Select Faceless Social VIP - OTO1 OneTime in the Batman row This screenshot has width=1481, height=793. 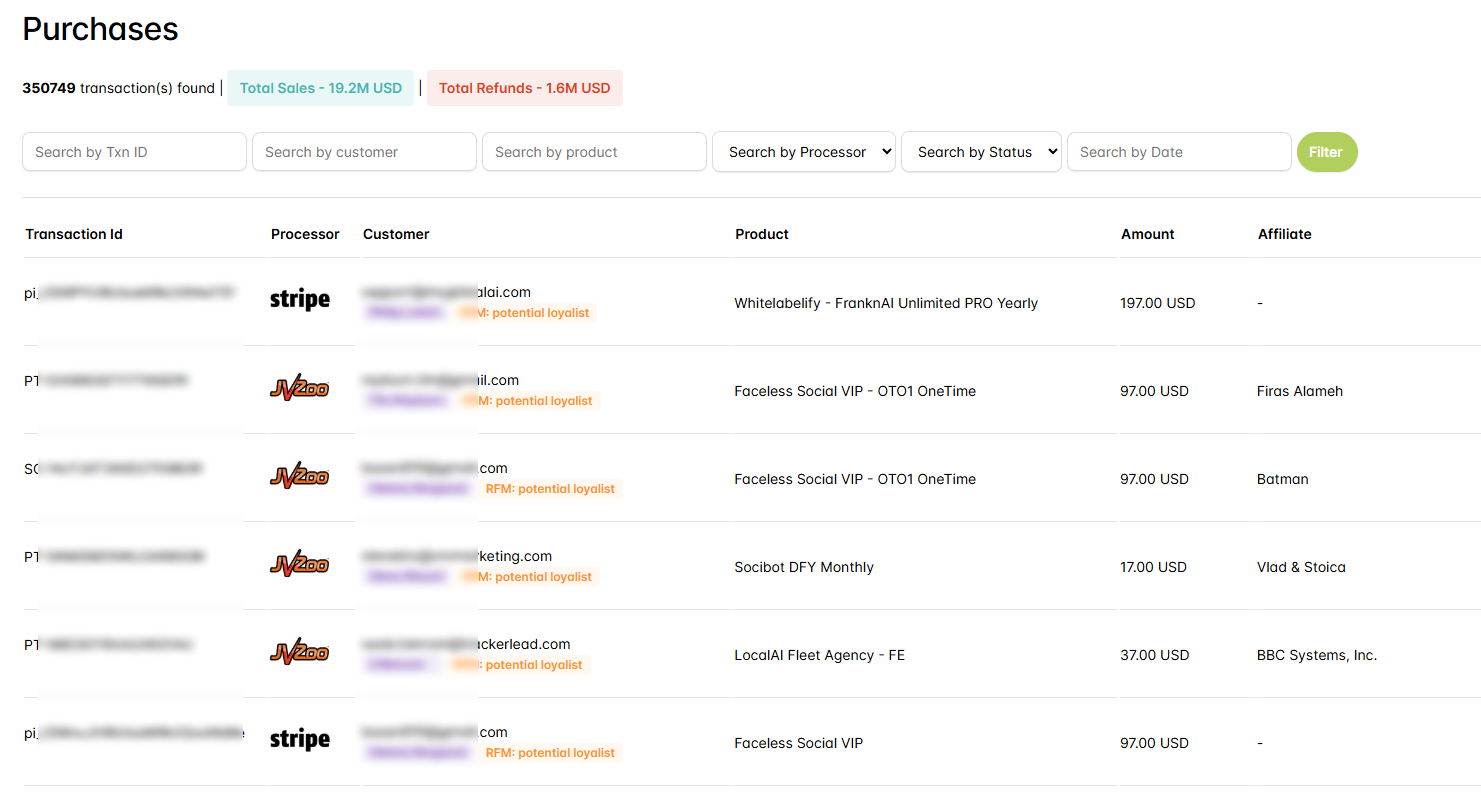(855, 479)
